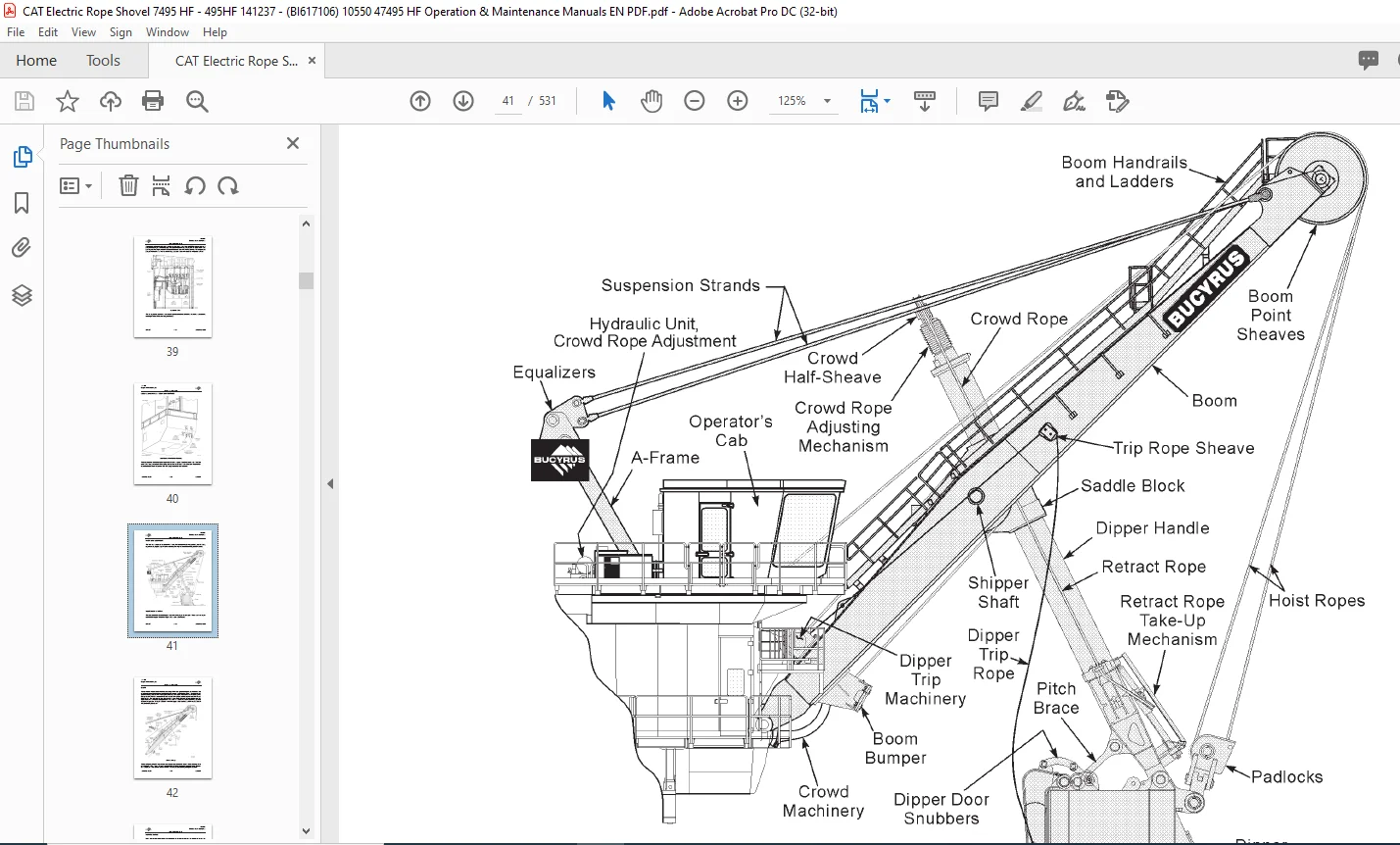Open the thumbnails panel options dropdown
The height and width of the screenshot is (845, 1400).
[x=75, y=185]
